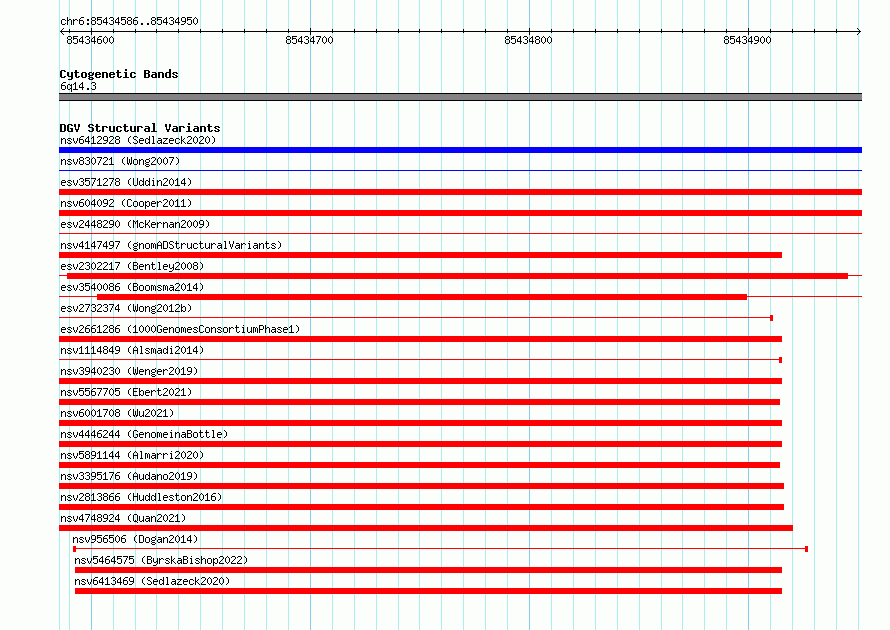
Task: Select the nsv6413469 (Sedlazeck2020) label
Action: (152, 581)
